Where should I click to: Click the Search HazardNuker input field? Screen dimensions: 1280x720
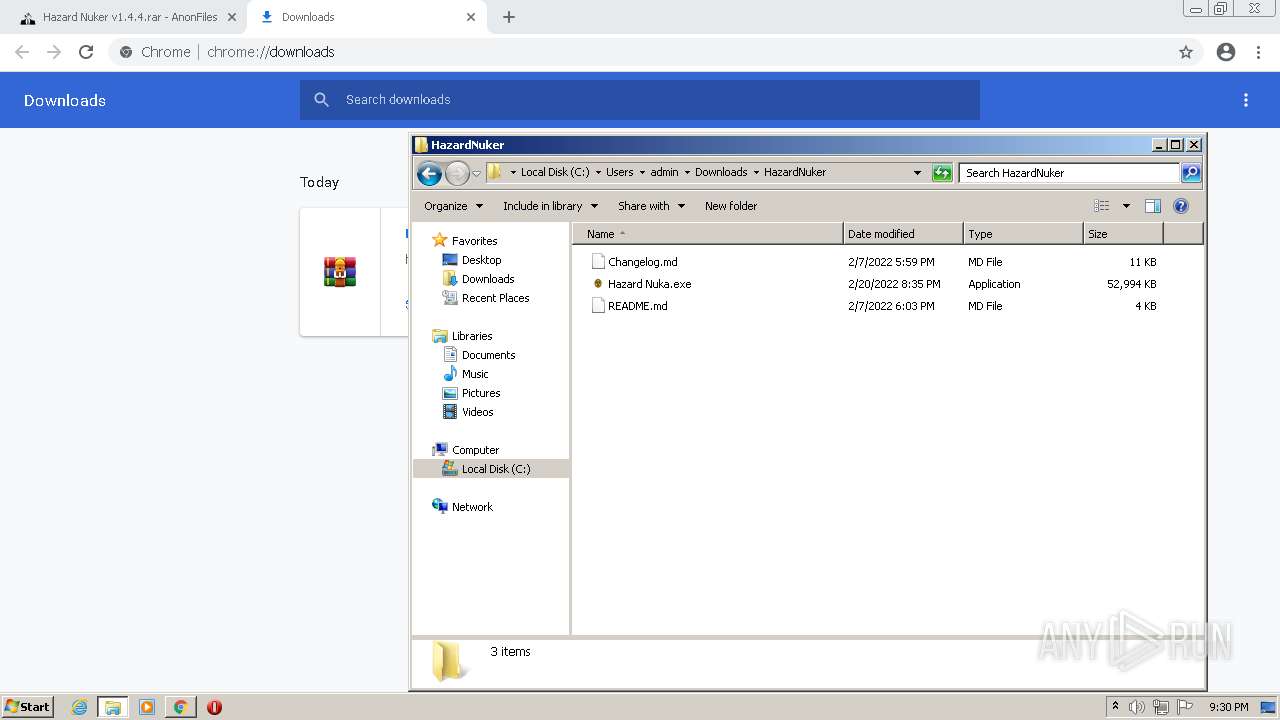(x=1069, y=173)
